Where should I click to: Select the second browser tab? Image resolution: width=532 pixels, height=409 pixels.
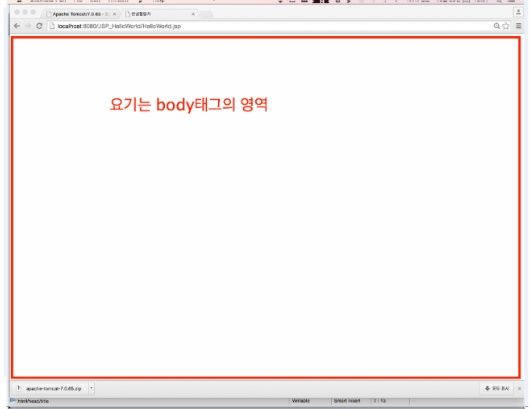[159, 14]
